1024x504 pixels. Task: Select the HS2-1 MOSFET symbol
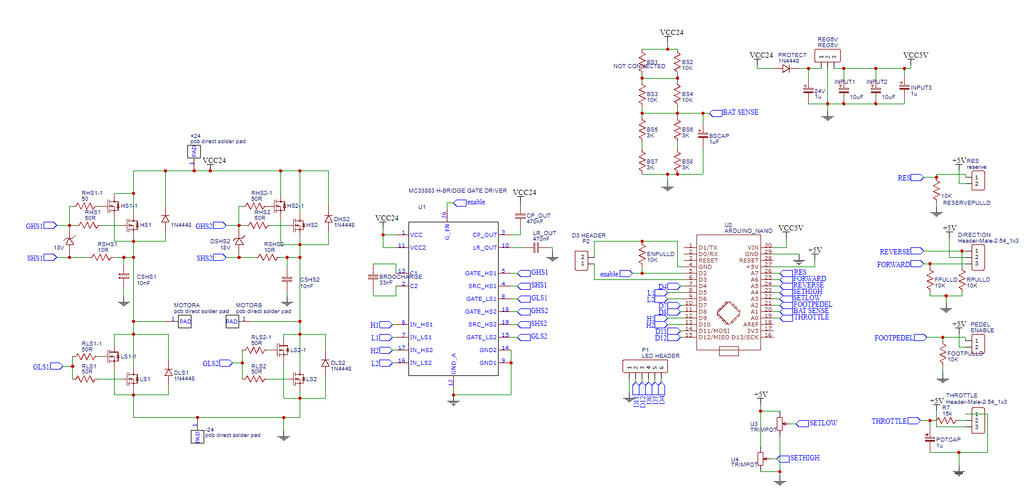[280, 206]
